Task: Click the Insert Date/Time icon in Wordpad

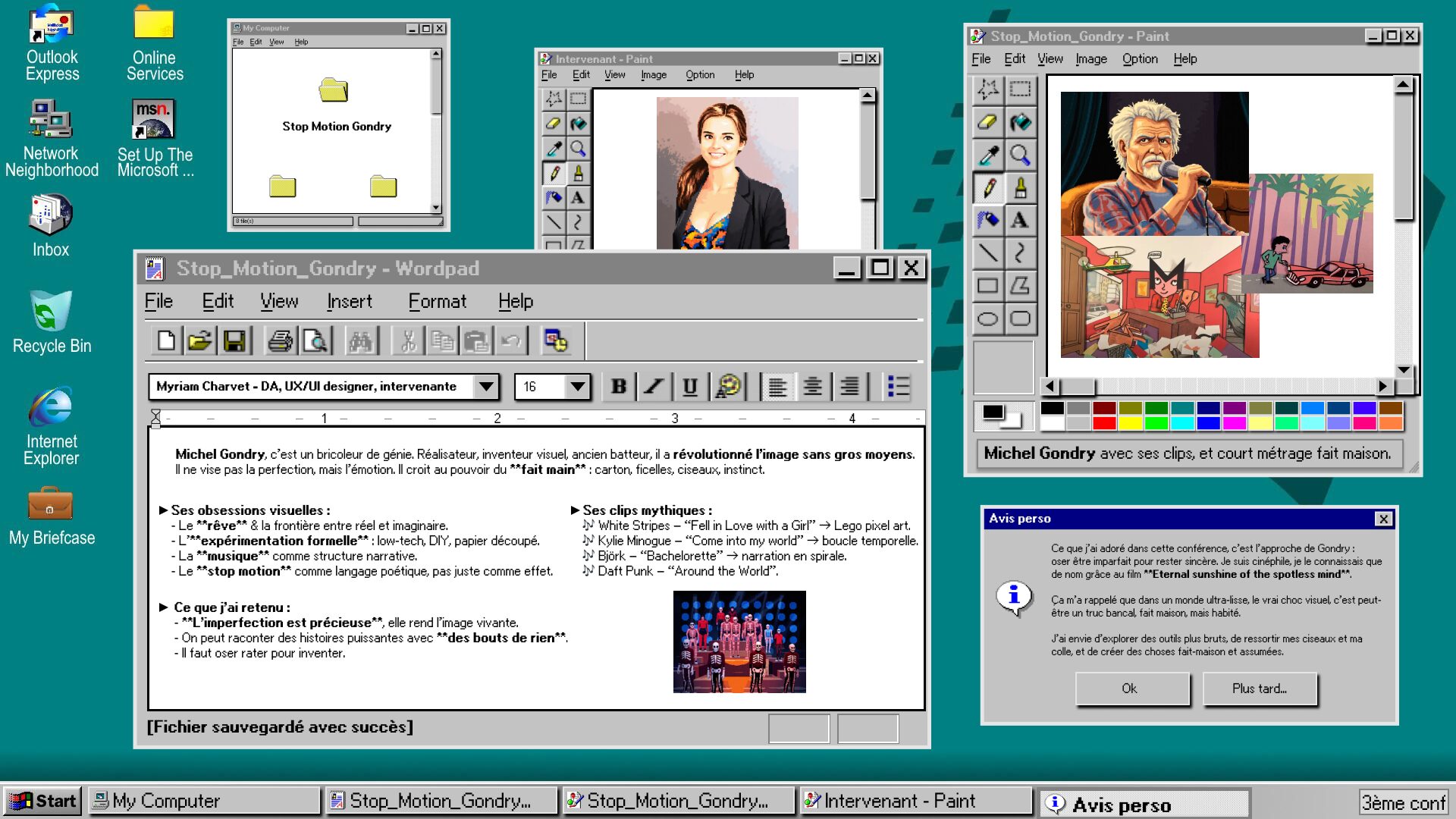Action: click(556, 341)
